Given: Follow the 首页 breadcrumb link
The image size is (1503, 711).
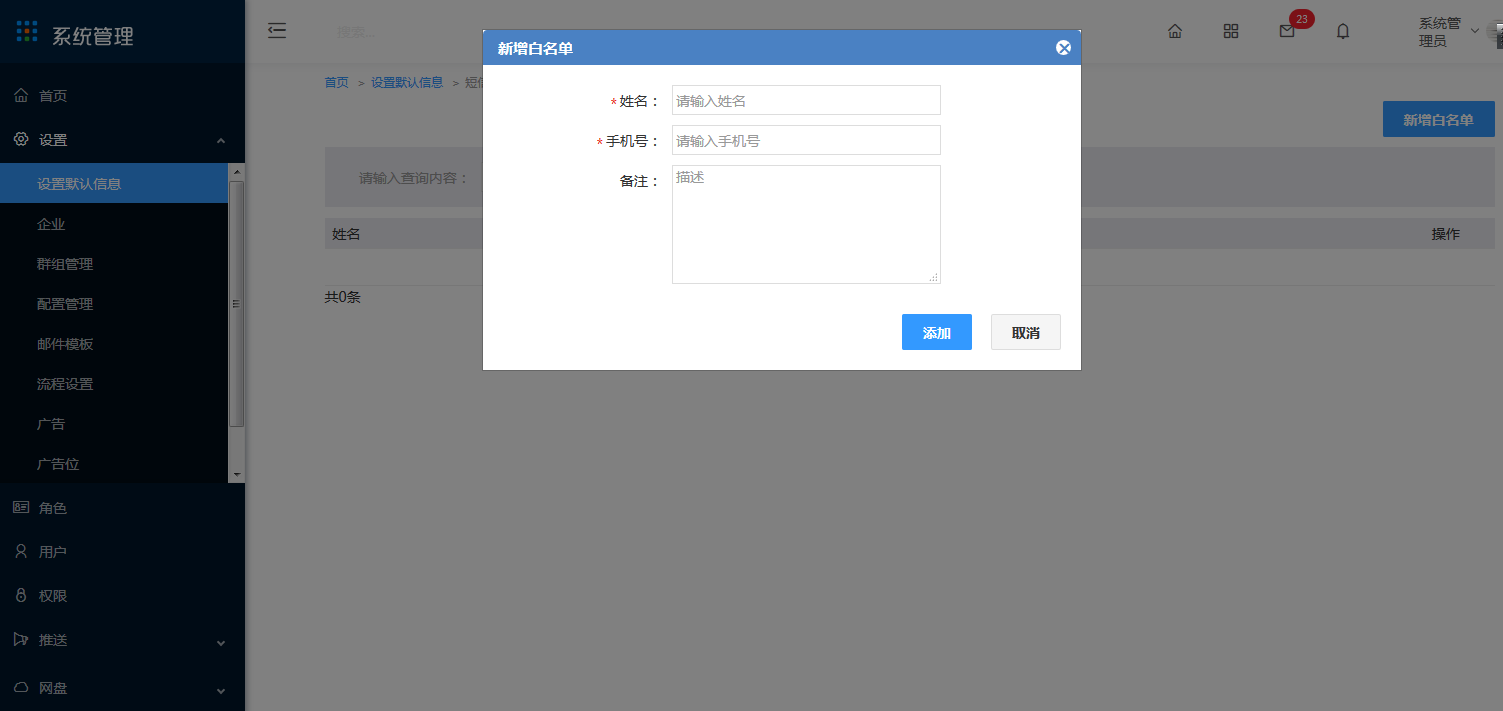Looking at the screenshot, I should coord(337,82).
